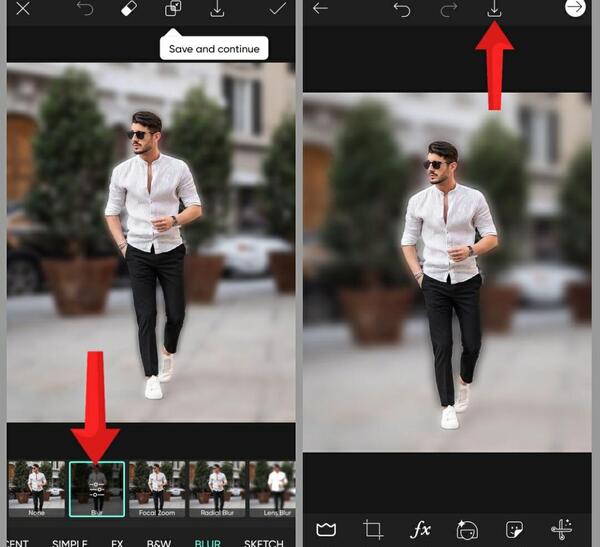The width and height of the screenshot is (600, 547).
Task: Choose the Lens Blur effect thumbnail
Action: [x=272, y=489]
